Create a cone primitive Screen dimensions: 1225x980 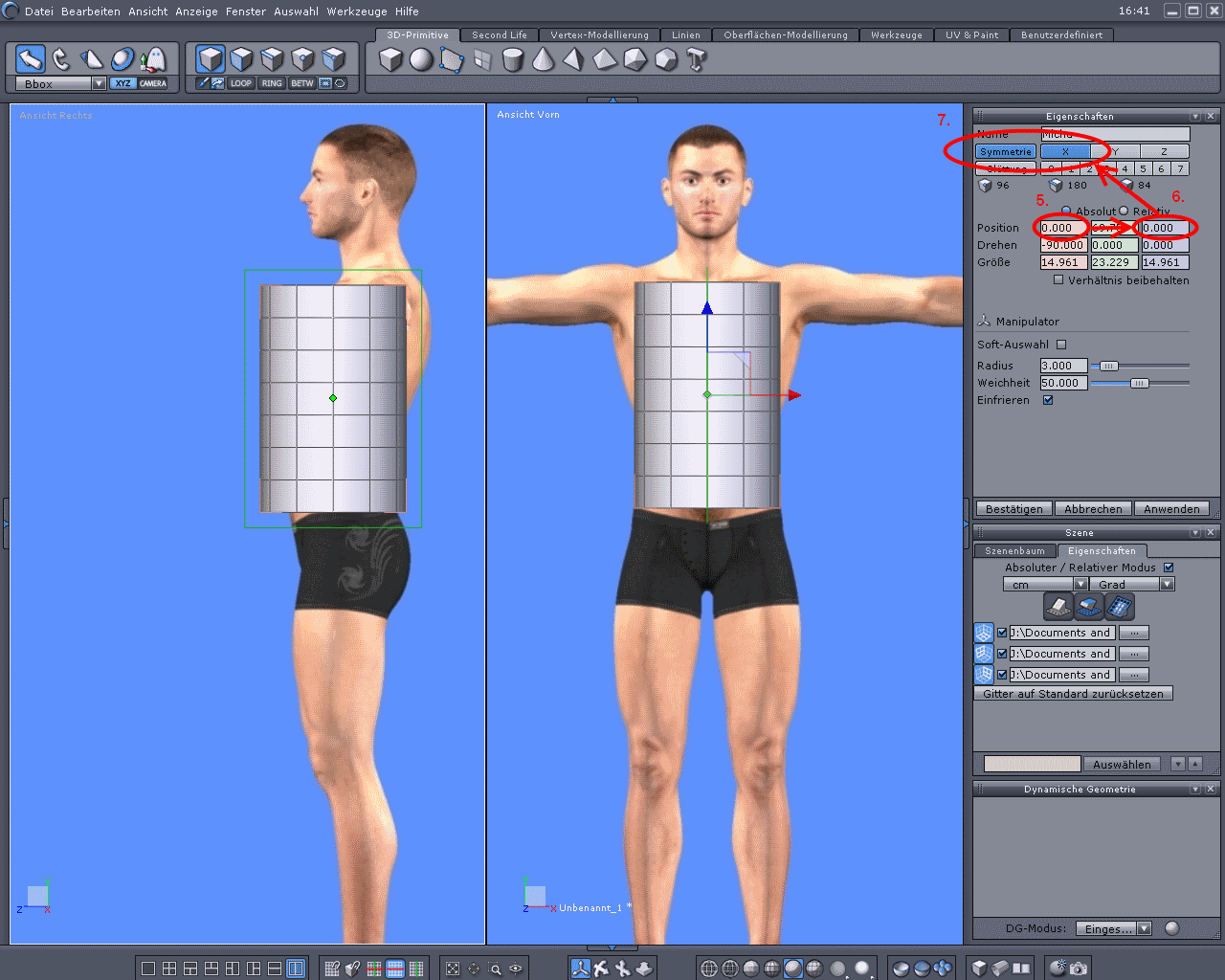tap(544, 60)
